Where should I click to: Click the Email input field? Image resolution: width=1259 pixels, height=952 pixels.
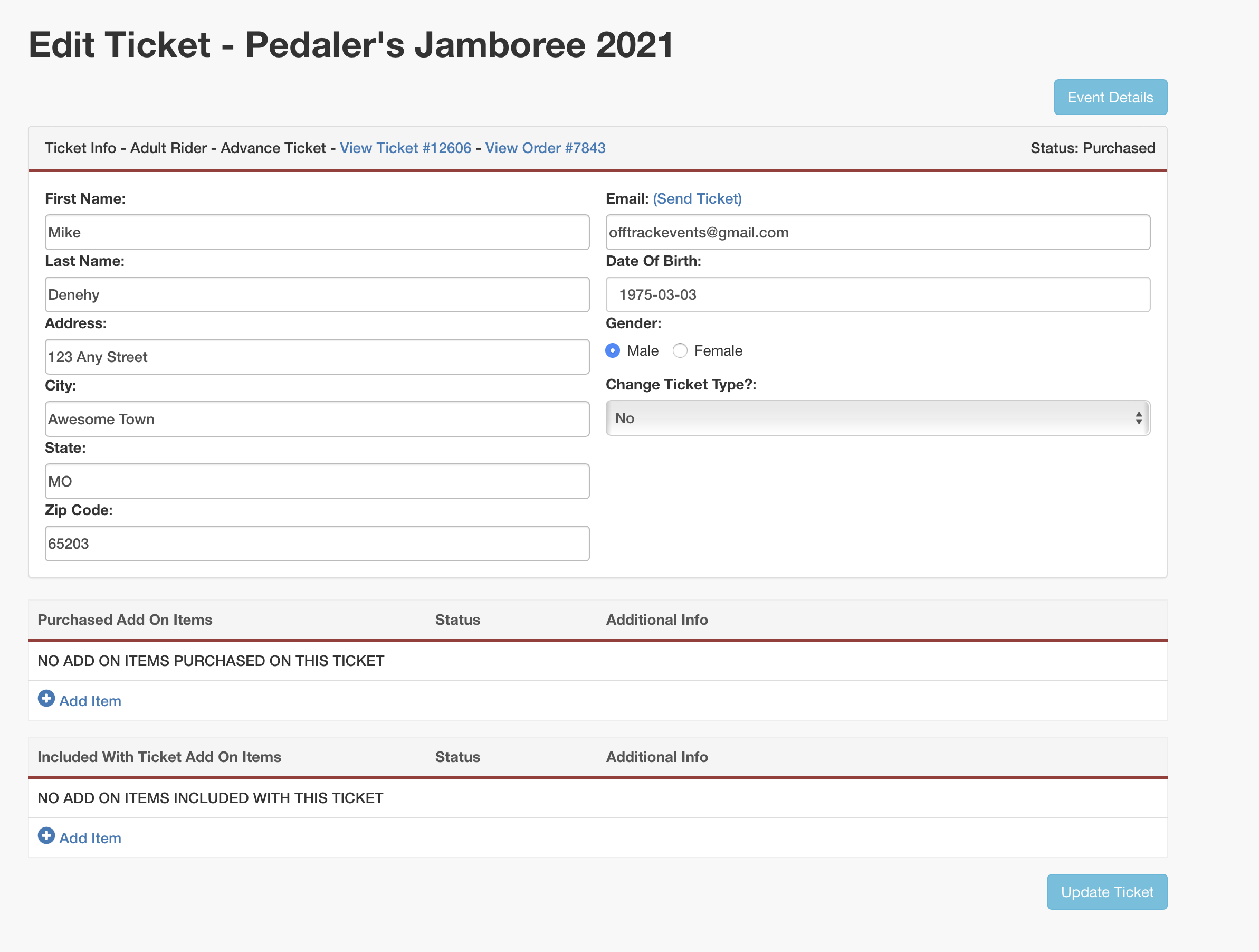[877, 232]
